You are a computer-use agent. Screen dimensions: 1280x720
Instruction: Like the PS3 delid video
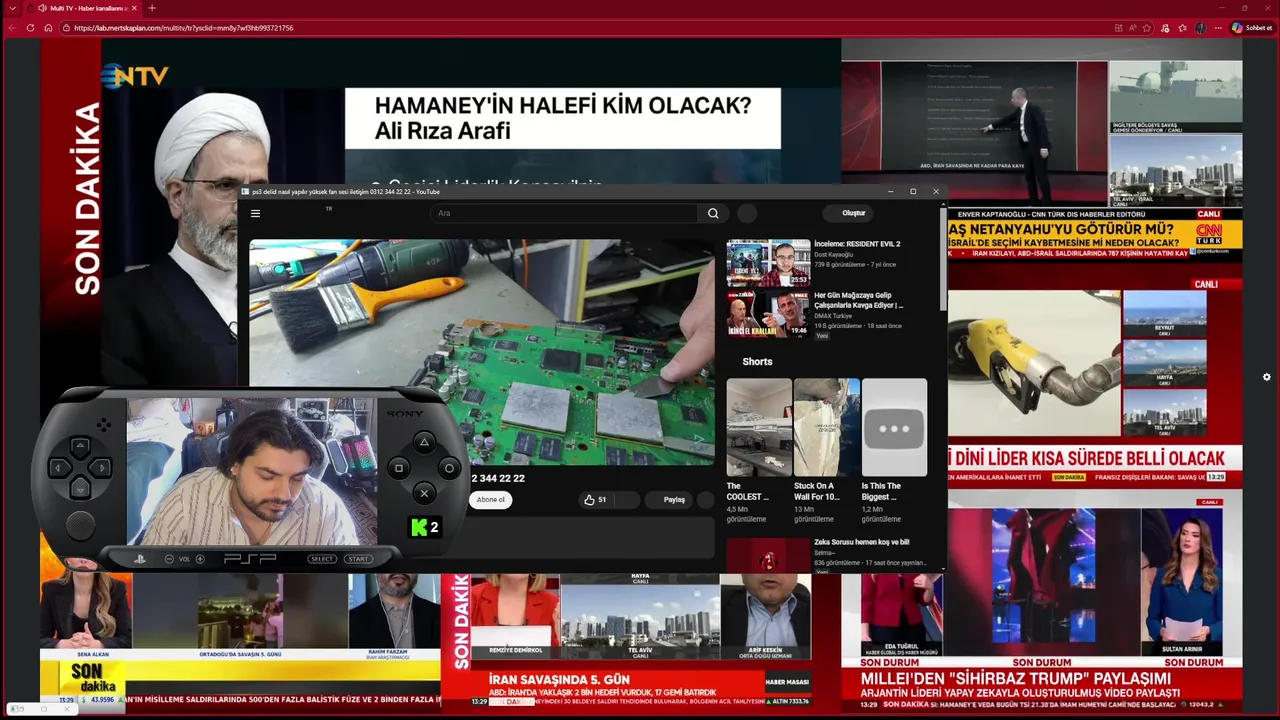[595, 499]
